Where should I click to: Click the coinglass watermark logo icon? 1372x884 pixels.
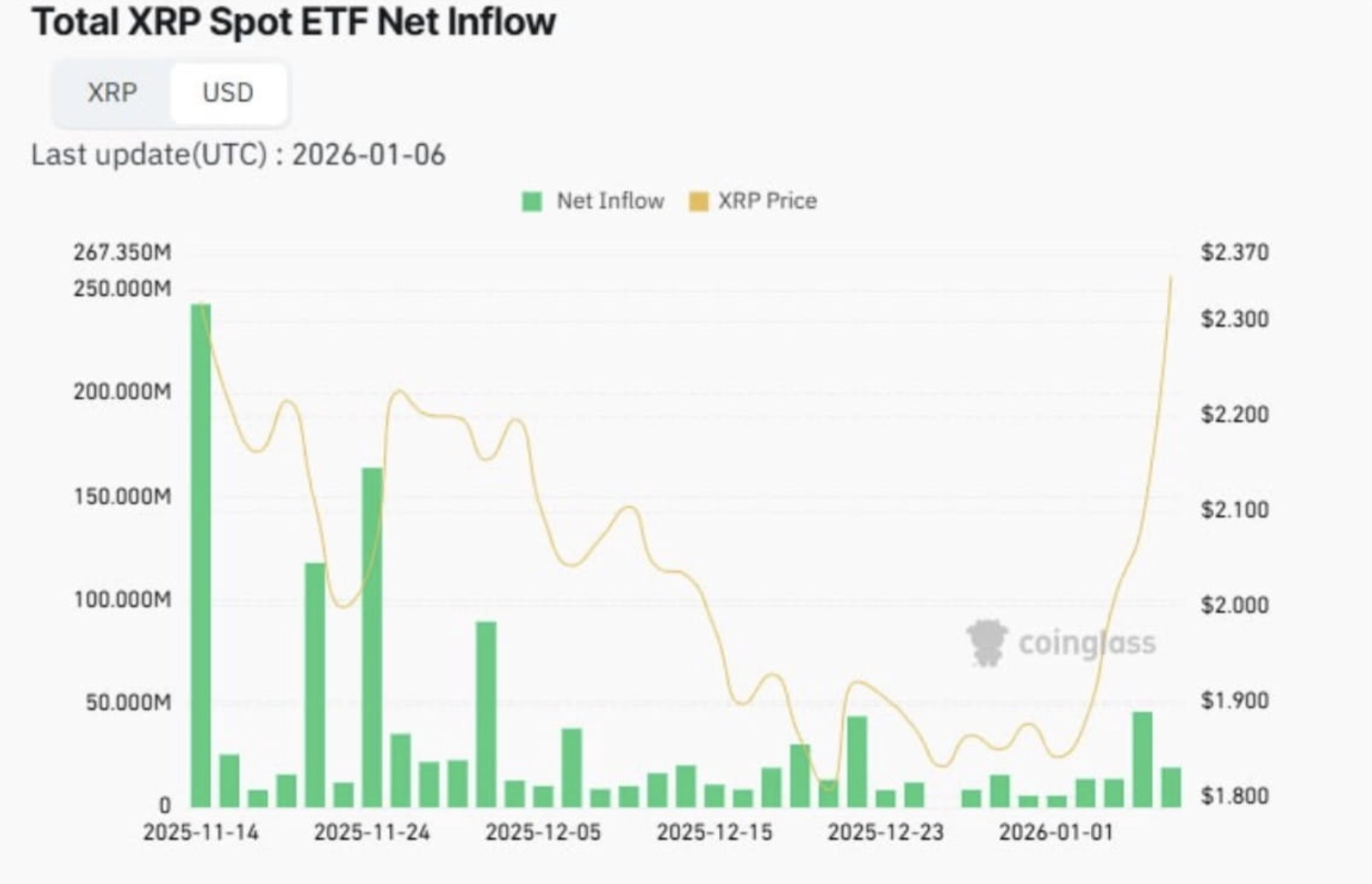pos(986,642)
